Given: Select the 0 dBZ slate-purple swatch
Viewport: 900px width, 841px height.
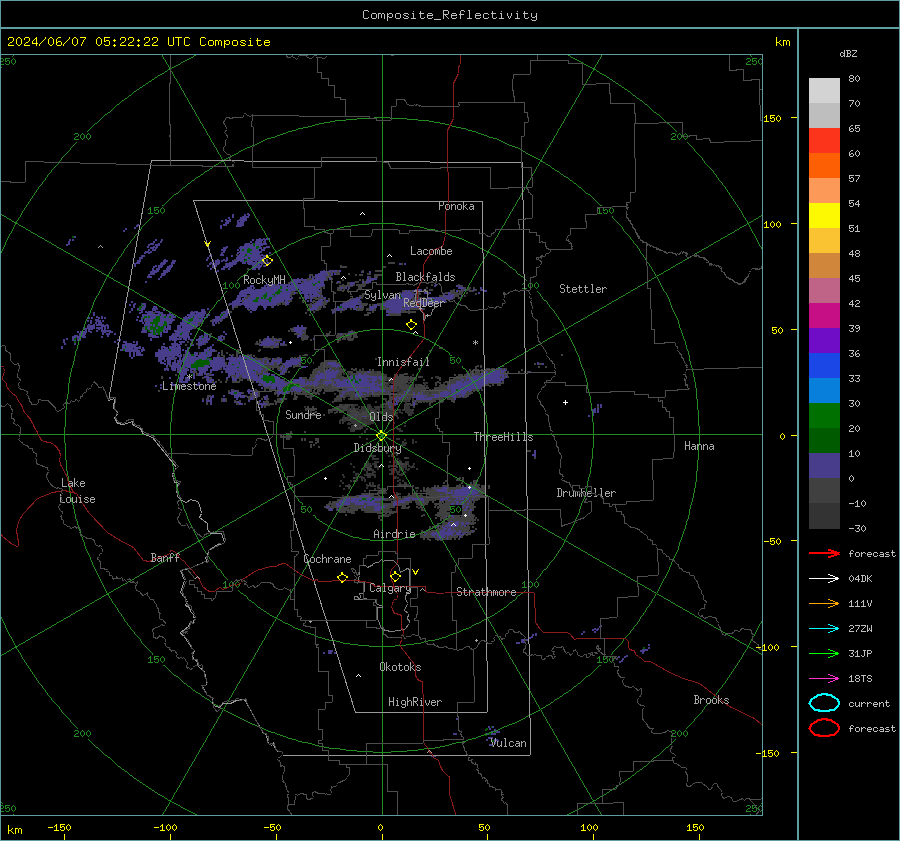Looking at the screenshot, I should tap(824, 466).
